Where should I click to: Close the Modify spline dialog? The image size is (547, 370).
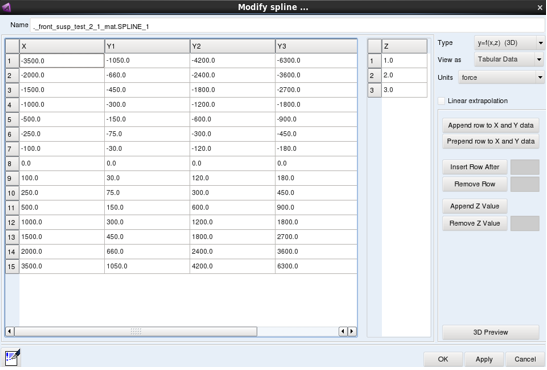pyautogui.click(x=540, y=7)
